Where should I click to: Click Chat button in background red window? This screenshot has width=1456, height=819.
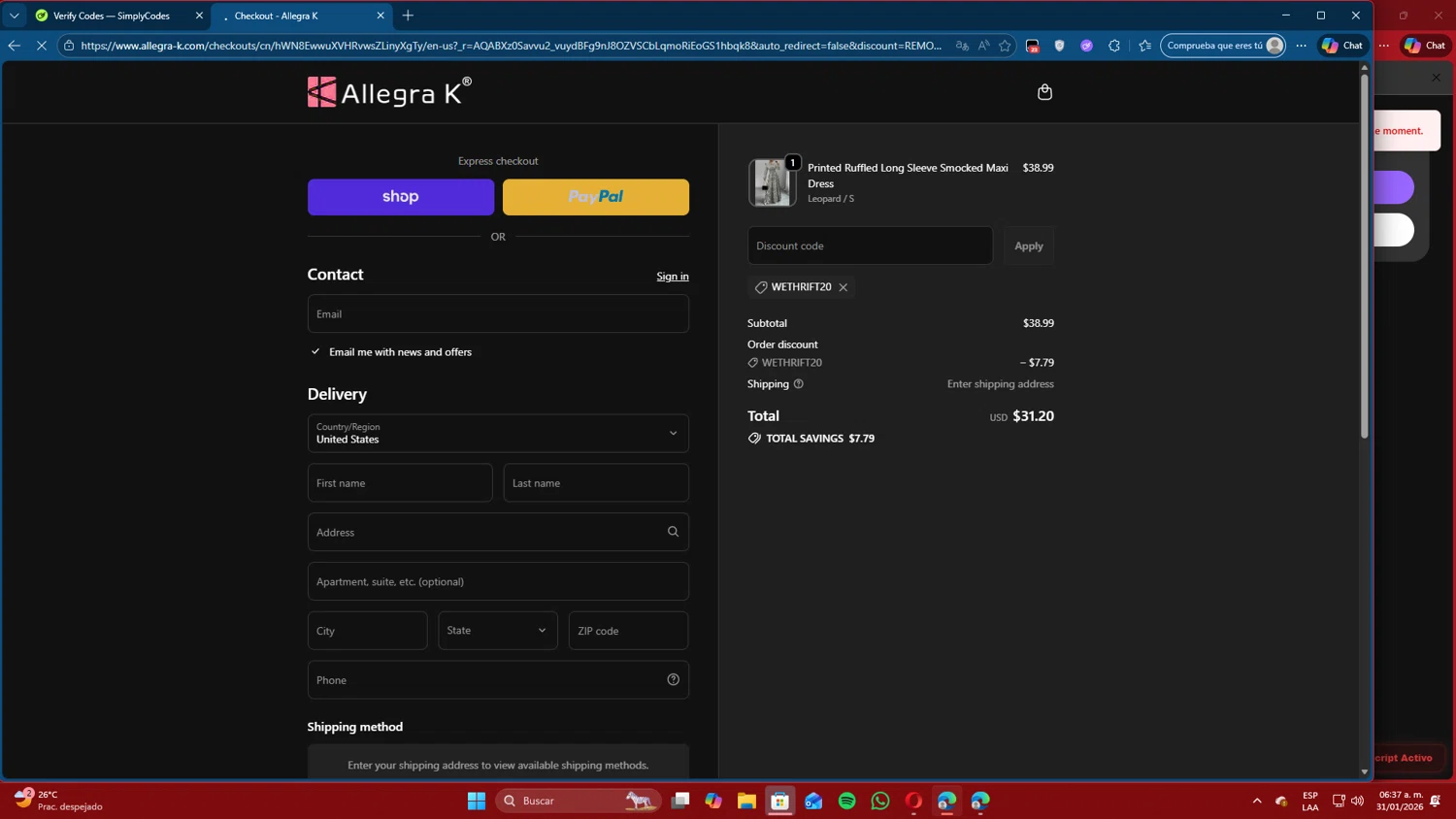(x=1425, y=46)
